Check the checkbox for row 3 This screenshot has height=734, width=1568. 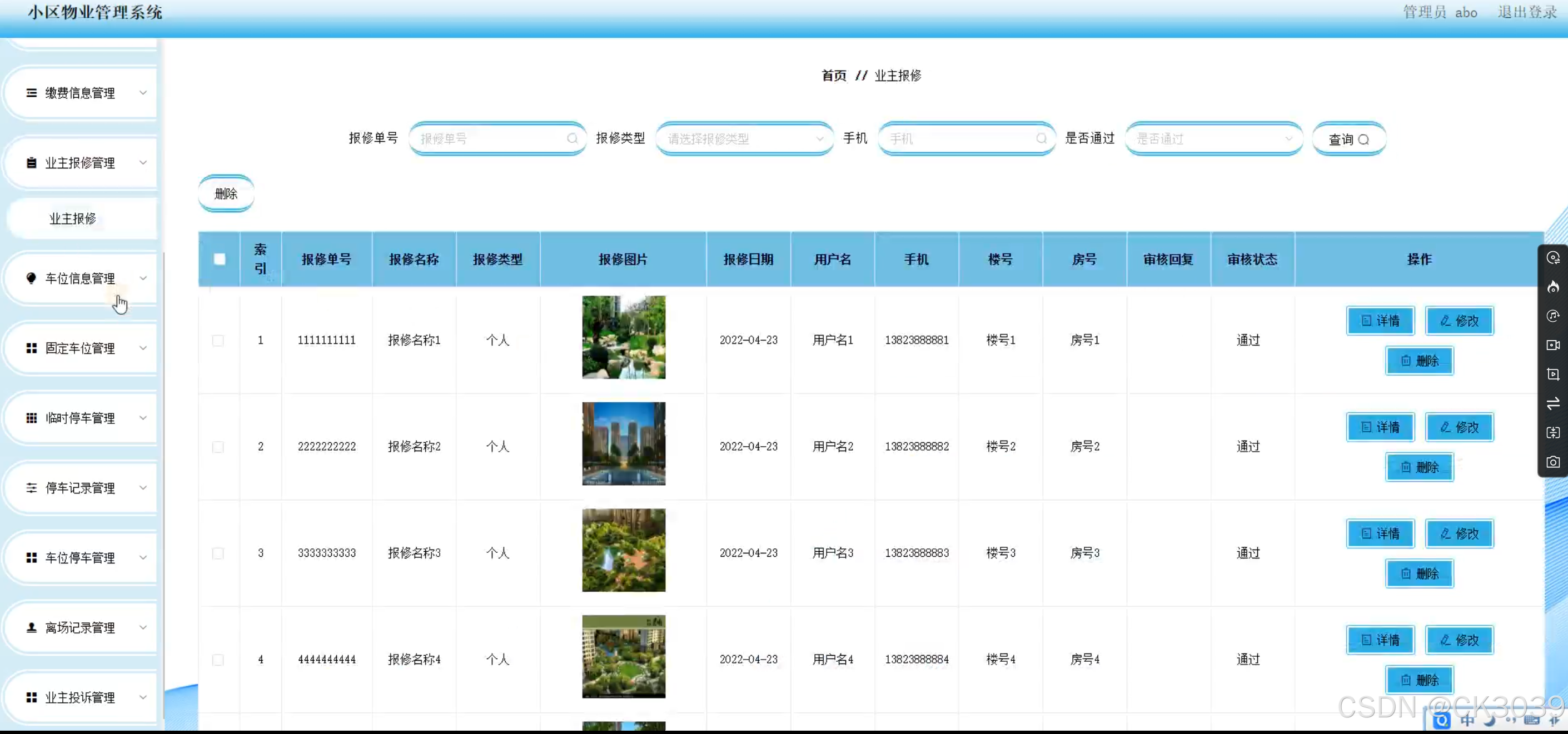[x=218, y=553]
